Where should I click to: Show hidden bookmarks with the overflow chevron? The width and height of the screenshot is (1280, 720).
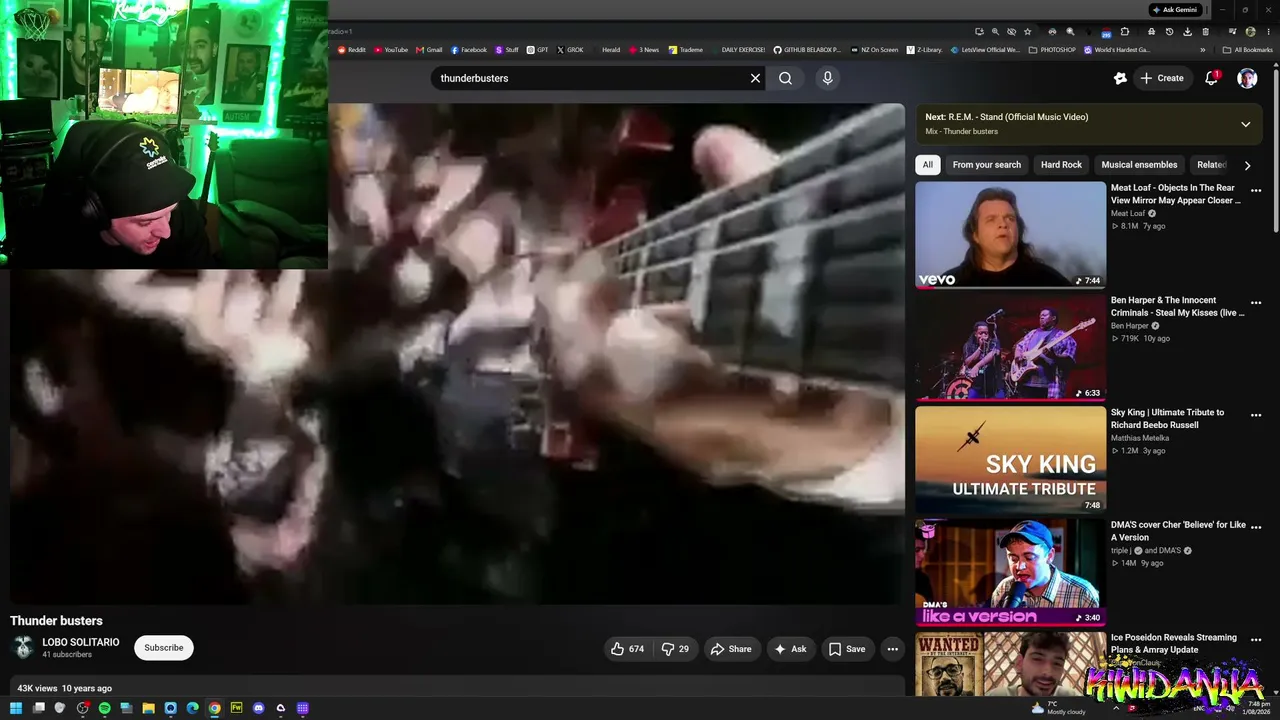1203,50
